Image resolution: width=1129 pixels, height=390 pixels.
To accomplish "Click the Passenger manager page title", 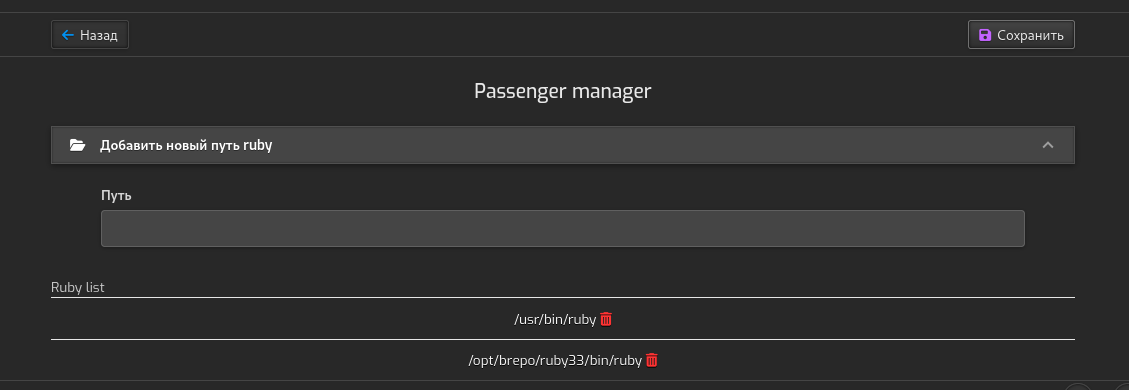I will pyautogui.click(x=562, y=91).
